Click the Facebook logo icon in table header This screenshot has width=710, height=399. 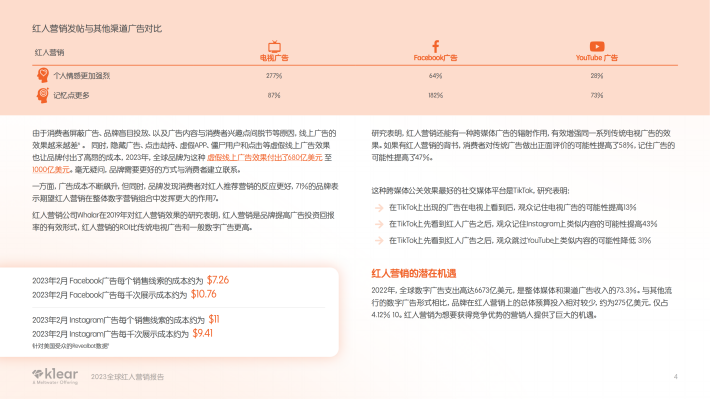coord(436,46)
